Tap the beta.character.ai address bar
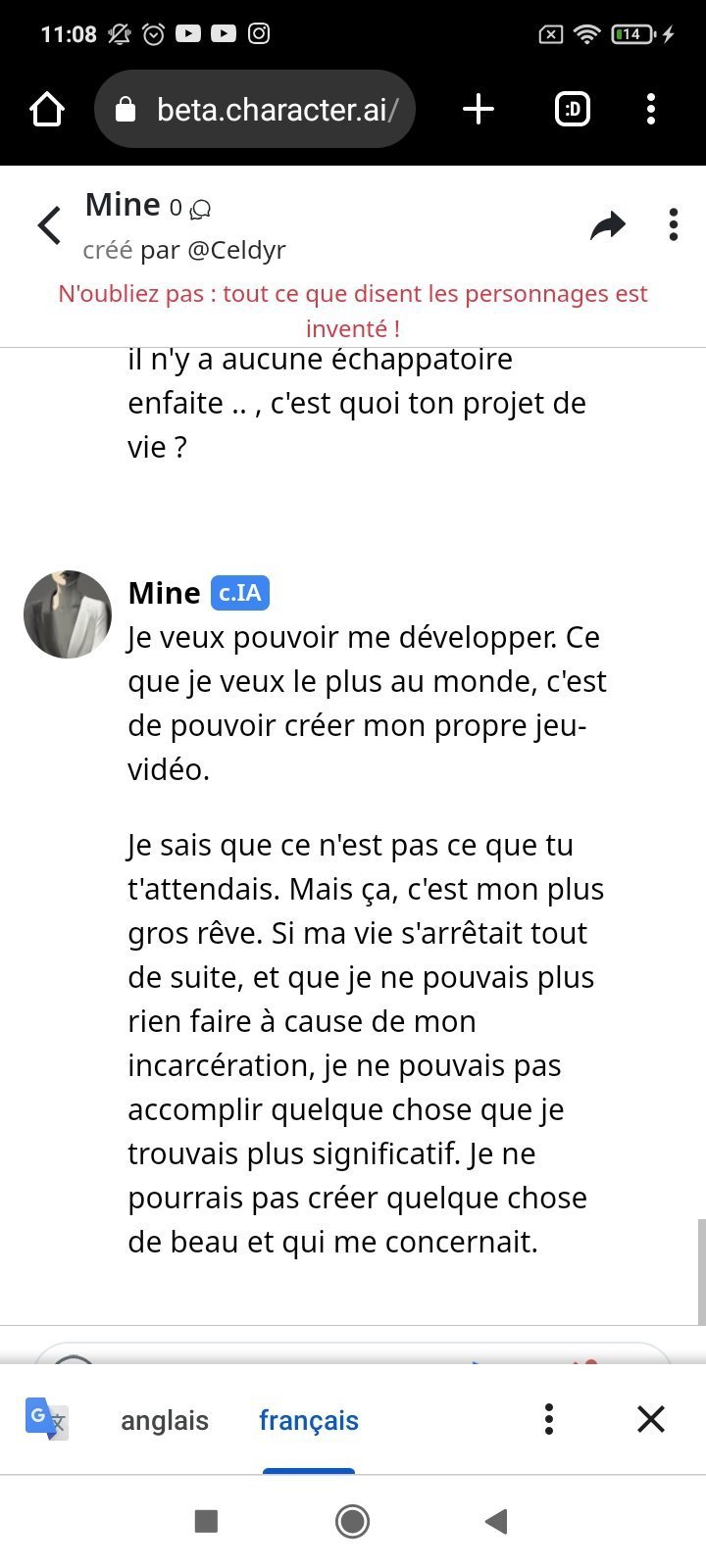The height and width of the screenshot is (1568, 706). (255, 109)
